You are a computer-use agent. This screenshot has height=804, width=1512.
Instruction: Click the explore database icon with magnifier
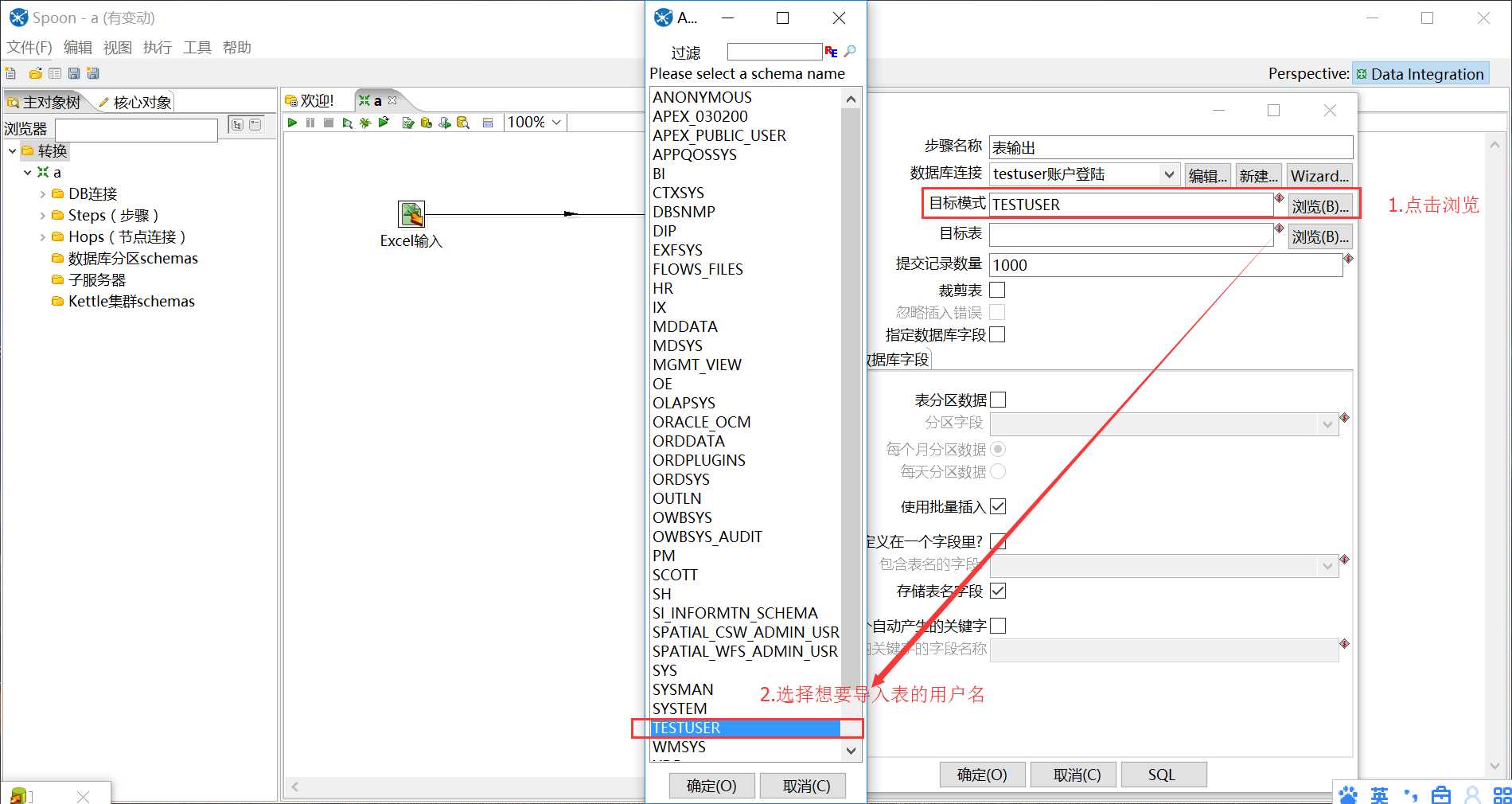[x=462, y=123]
